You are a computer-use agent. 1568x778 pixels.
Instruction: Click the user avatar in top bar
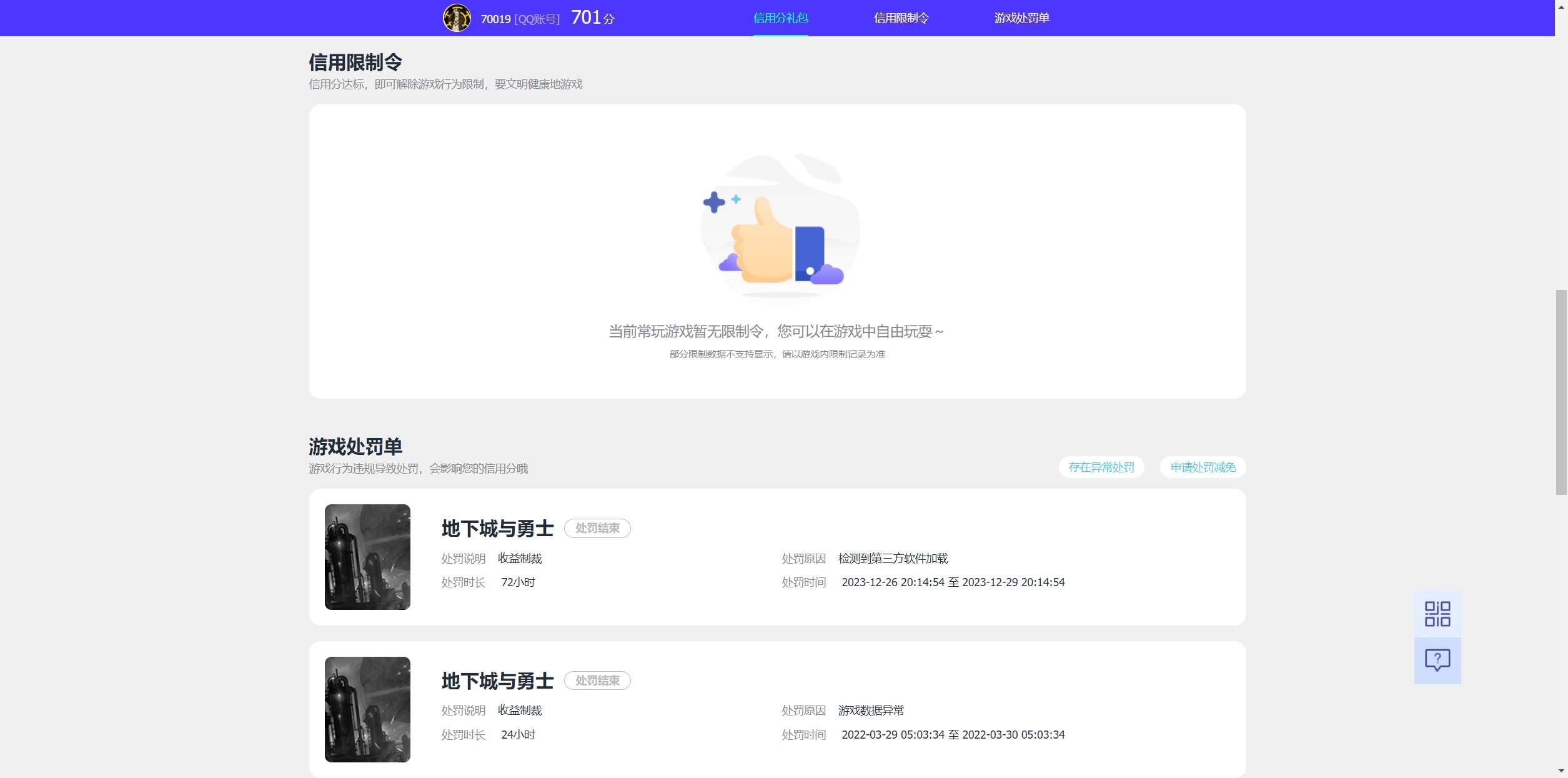(x=457, y=18)
